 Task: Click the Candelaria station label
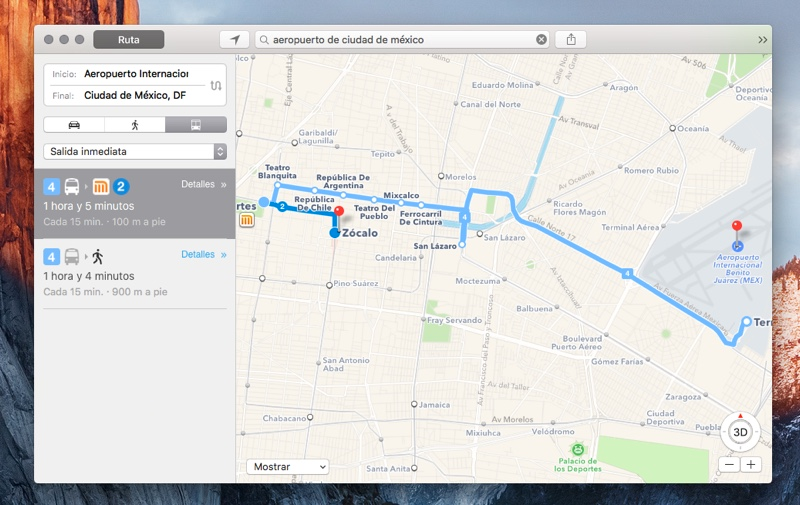tap(395, 258)
